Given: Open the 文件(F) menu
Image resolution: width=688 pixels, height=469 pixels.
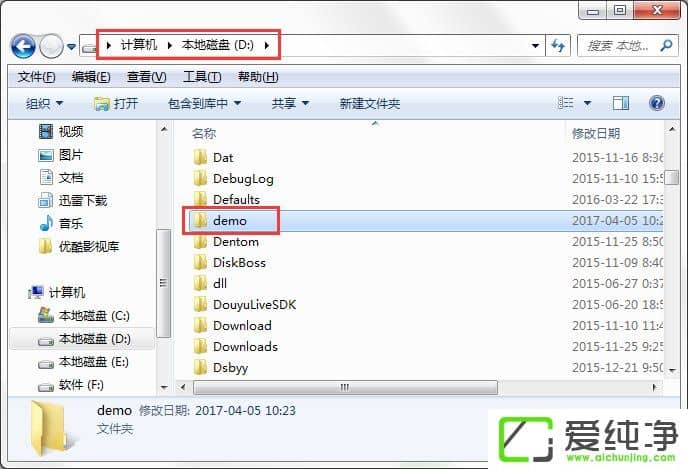Looking at the screenshot, I should pyautogui.click(x=36, y=77).
